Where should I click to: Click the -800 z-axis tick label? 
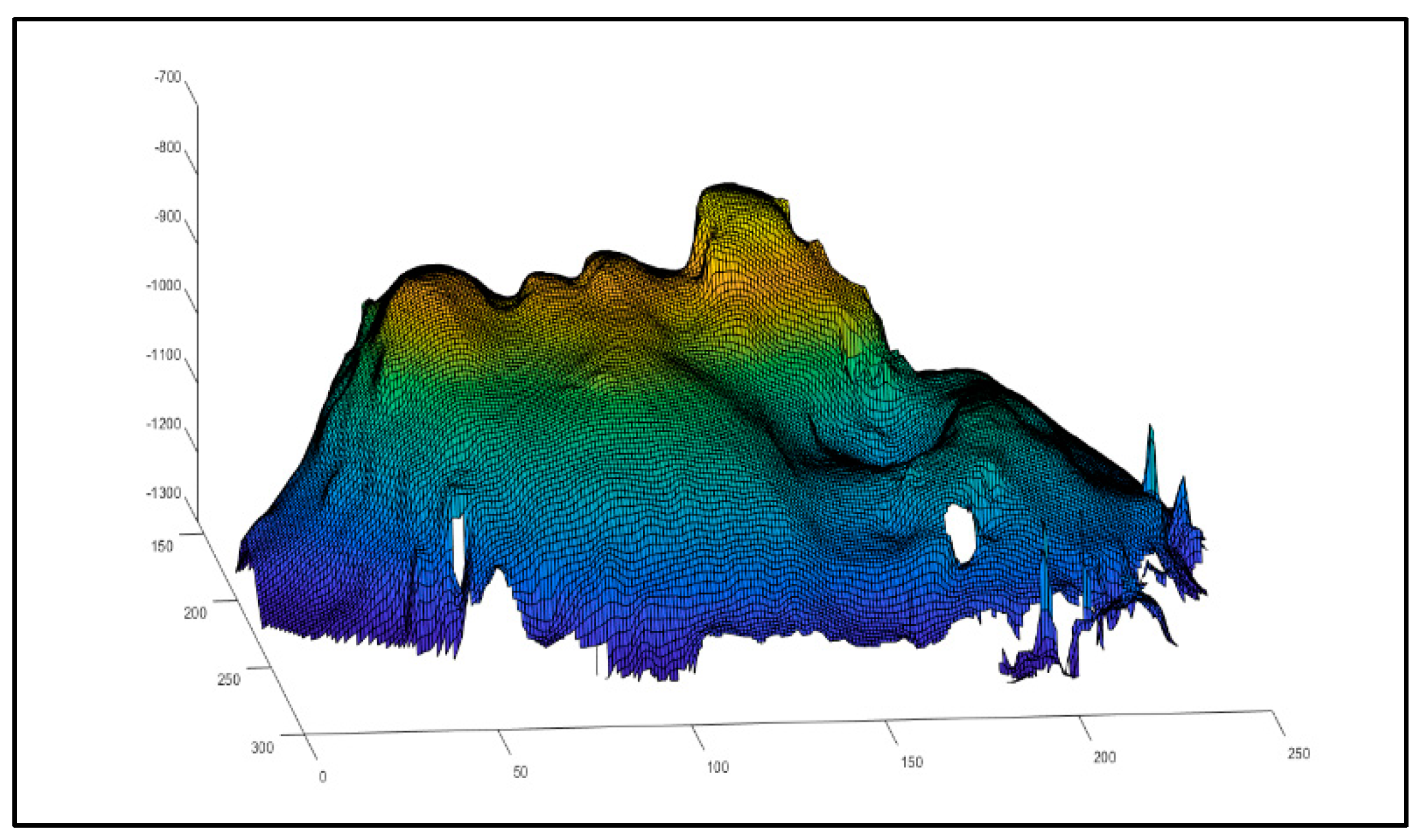click(x=168, y=147)
